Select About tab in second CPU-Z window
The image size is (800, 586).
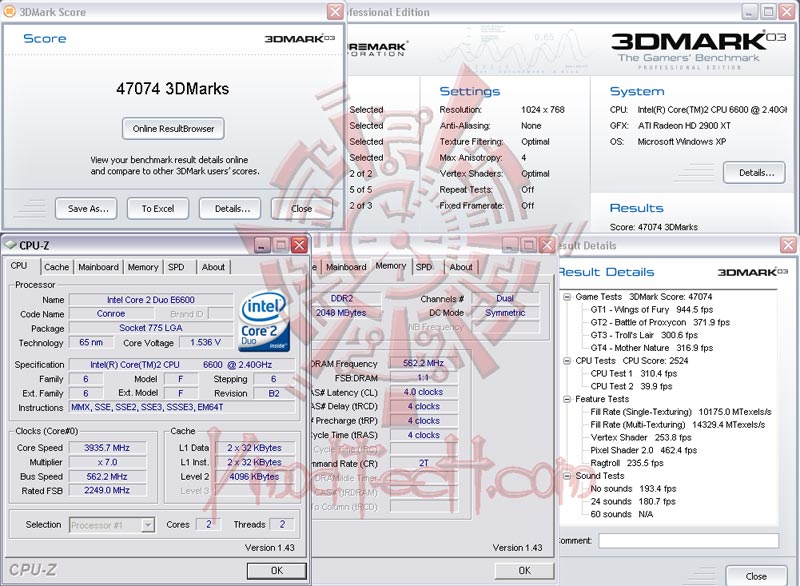tap(461, 267)
